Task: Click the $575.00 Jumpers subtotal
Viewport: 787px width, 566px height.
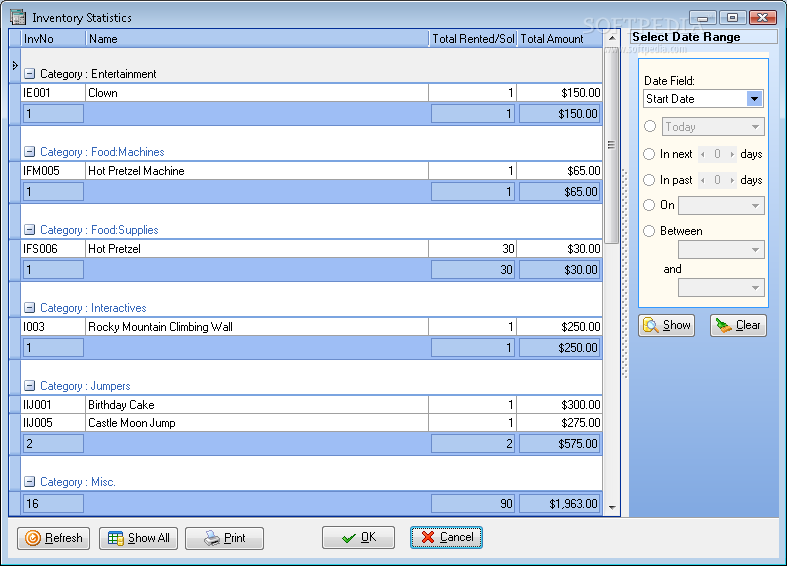Action: pos(560,444)
